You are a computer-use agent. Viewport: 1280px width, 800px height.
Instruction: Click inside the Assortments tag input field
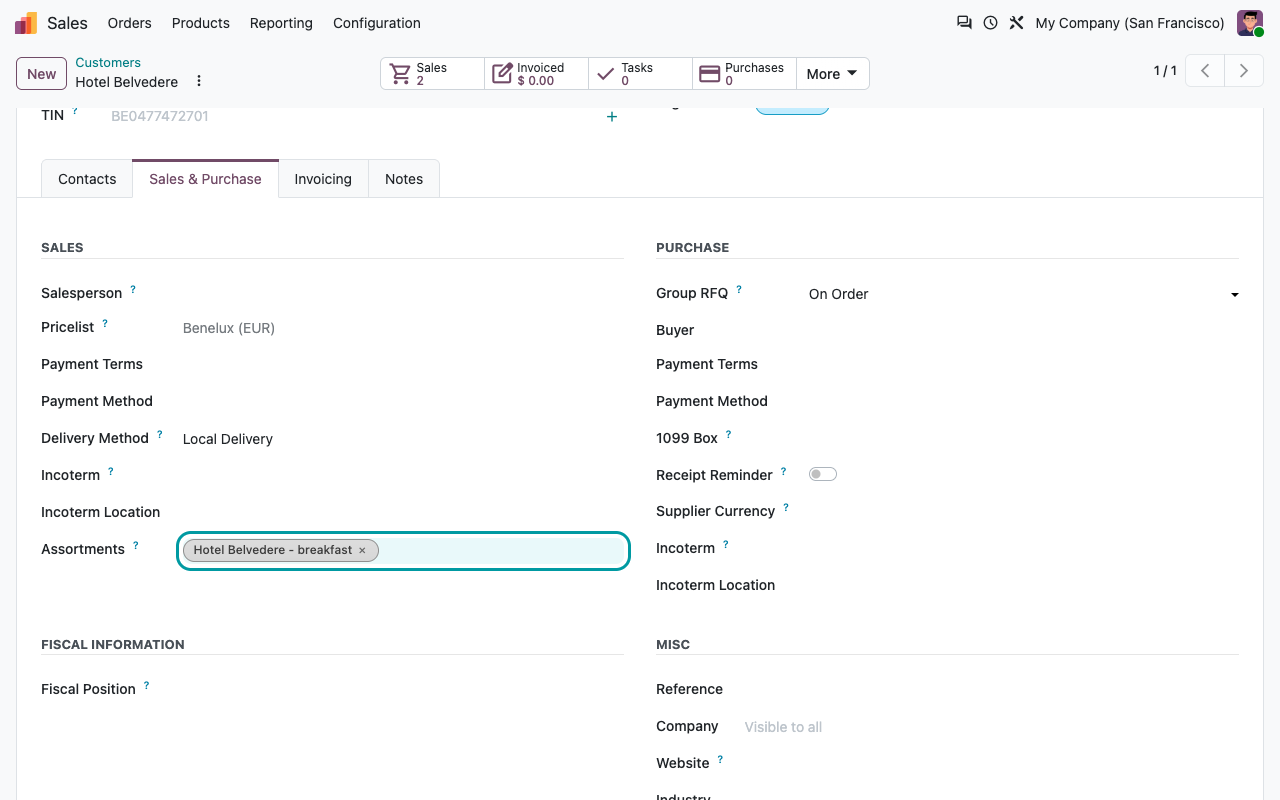pos(502,551)
